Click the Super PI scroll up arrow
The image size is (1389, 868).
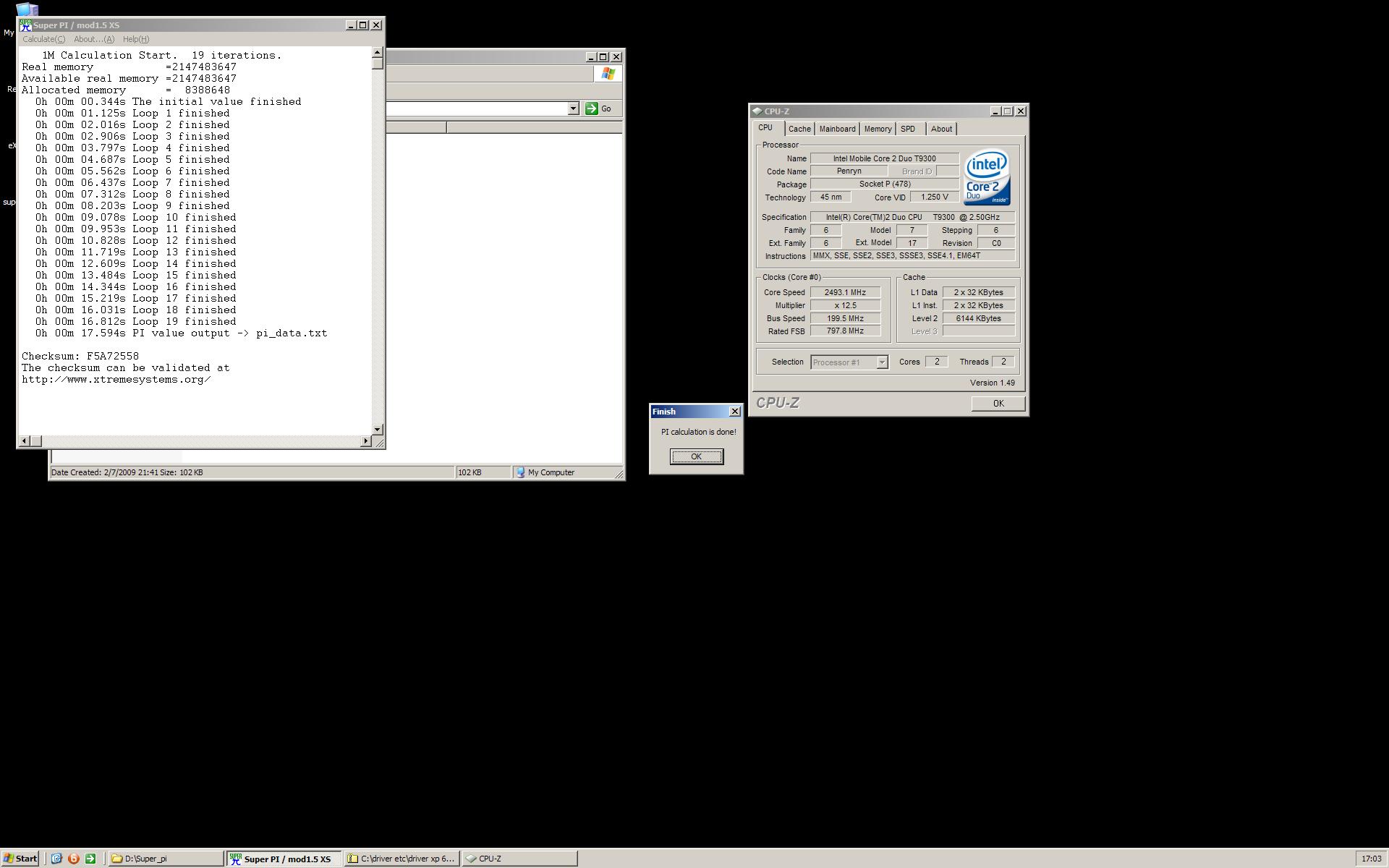coord(377,53)
